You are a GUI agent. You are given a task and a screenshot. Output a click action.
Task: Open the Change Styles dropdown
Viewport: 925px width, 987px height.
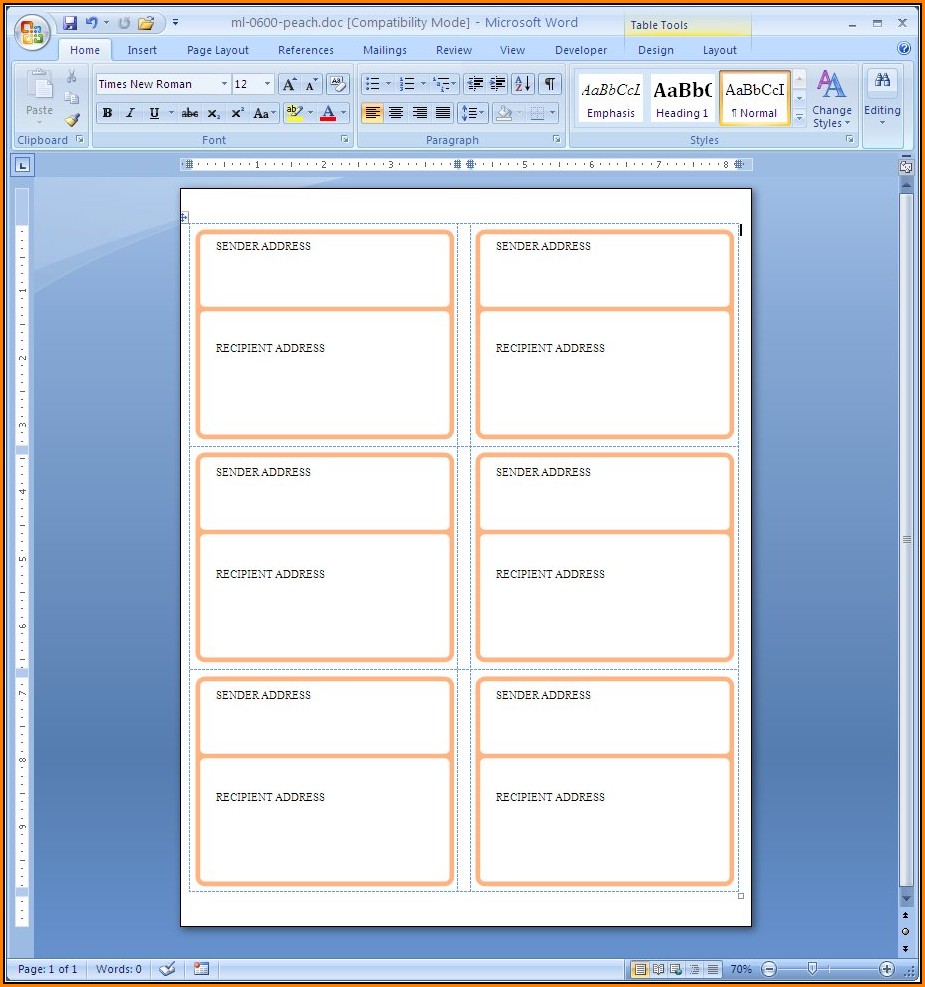831,99
